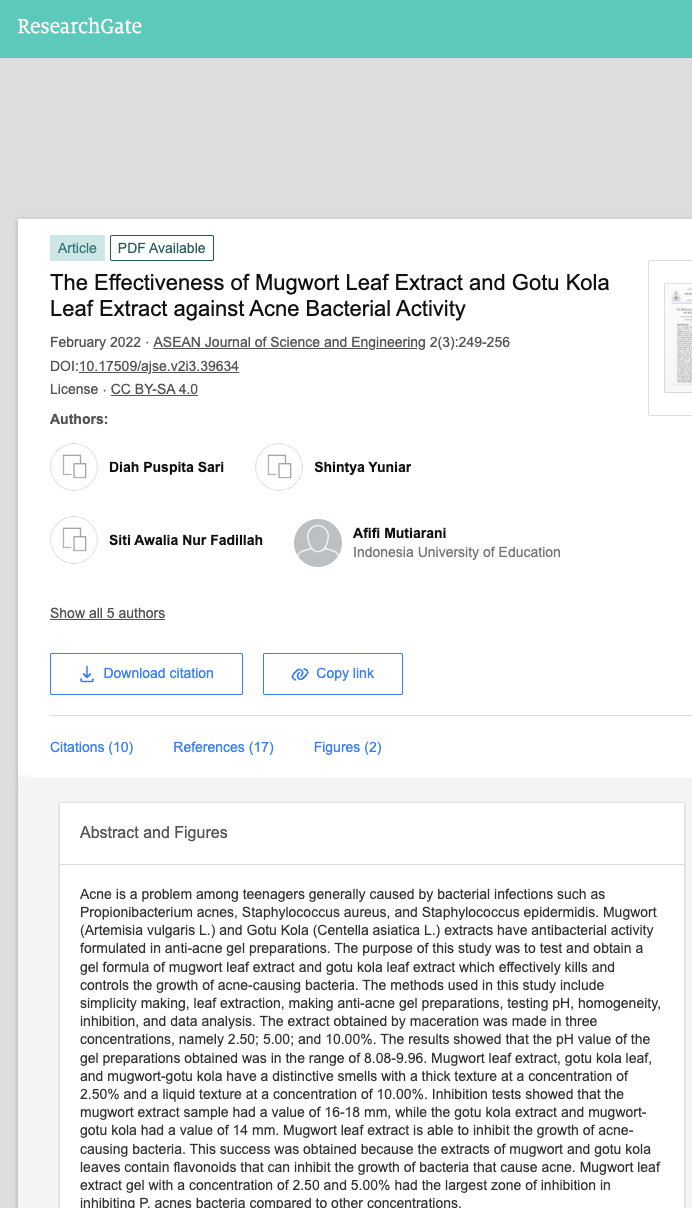The image size is (692, 1208).
Task: Click the Download citation button
Action: click(146, 674)
